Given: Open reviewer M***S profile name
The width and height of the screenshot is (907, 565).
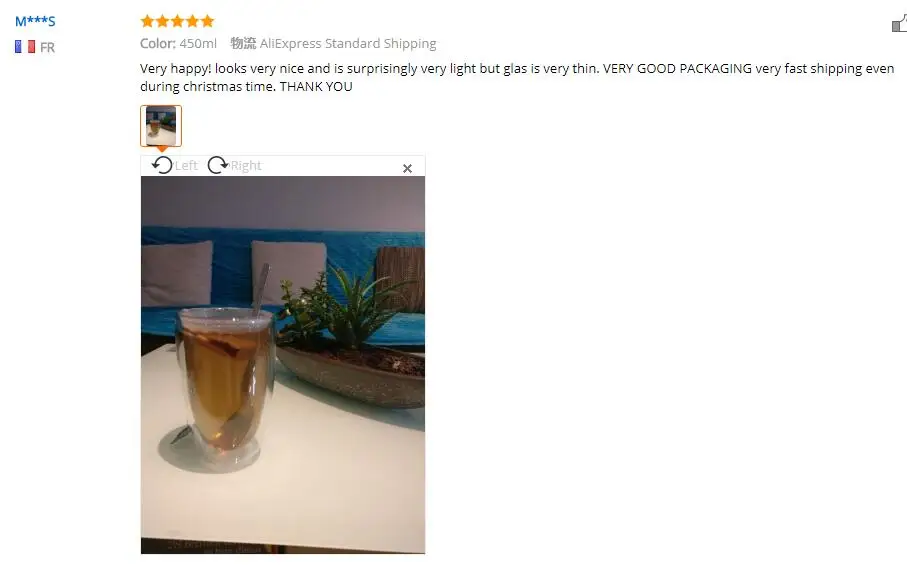Looking at the screenshot, I should coord(35,21).
